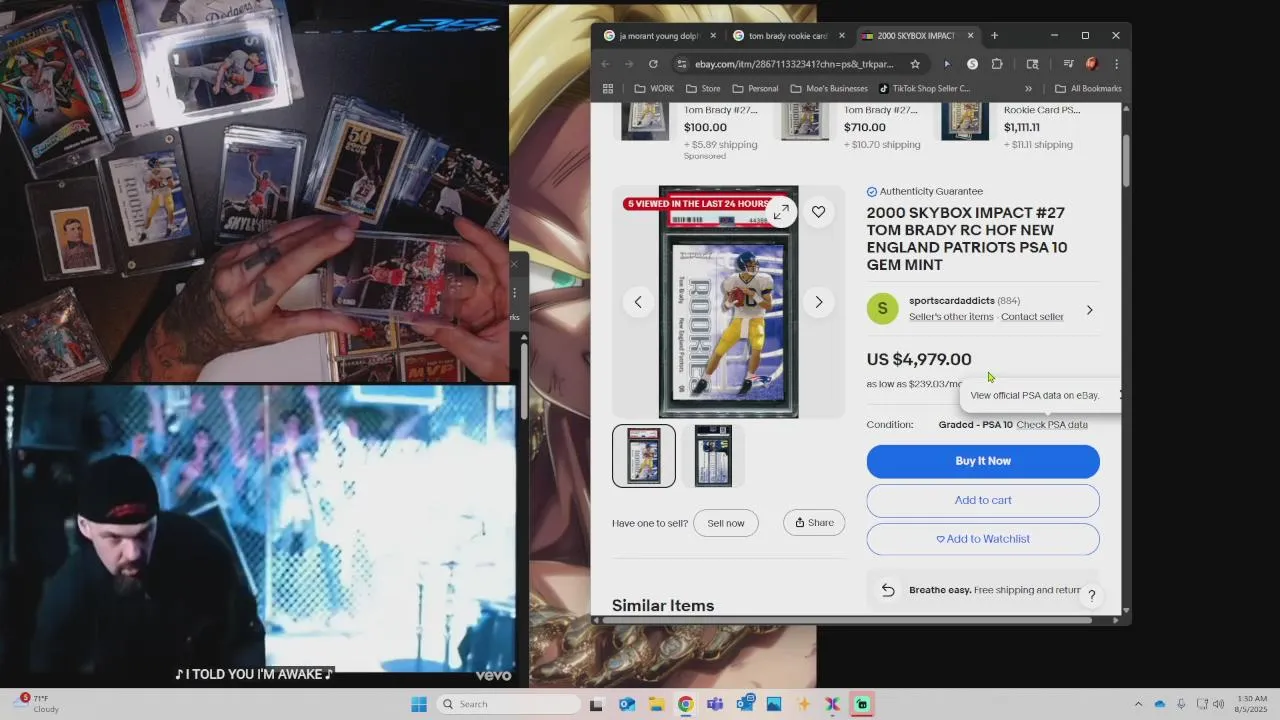This screenshot has width=1280, height=720.
Task: Go back to previous page in Chrome
Action: click(605, 64)
